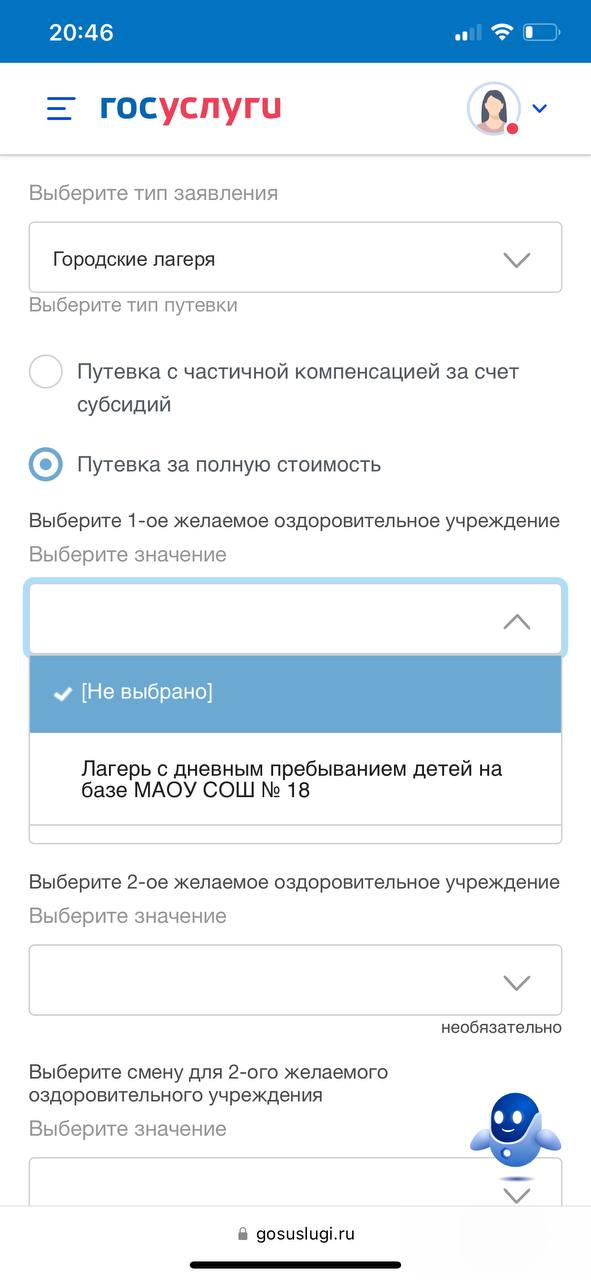Open the user profile avatar
The image size is (591, 1280).
tap(494, 108)
